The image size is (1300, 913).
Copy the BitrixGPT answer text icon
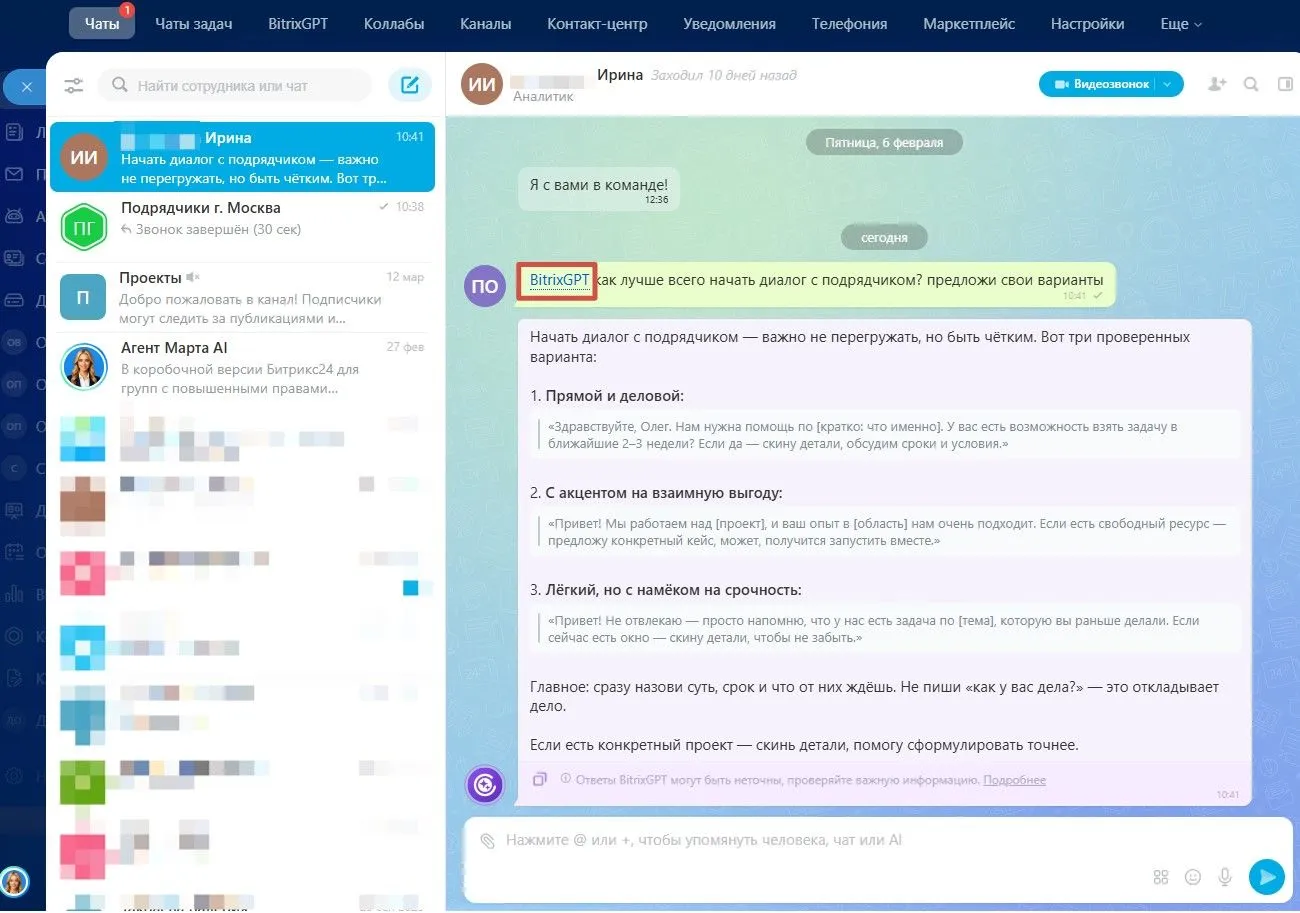[x=540, y=779]
